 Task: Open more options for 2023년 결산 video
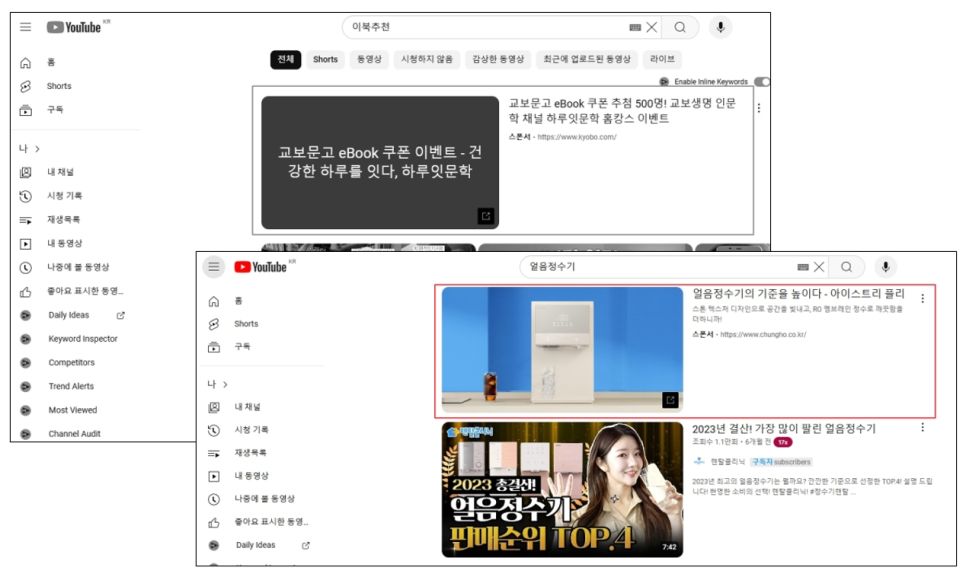point(922,427)
